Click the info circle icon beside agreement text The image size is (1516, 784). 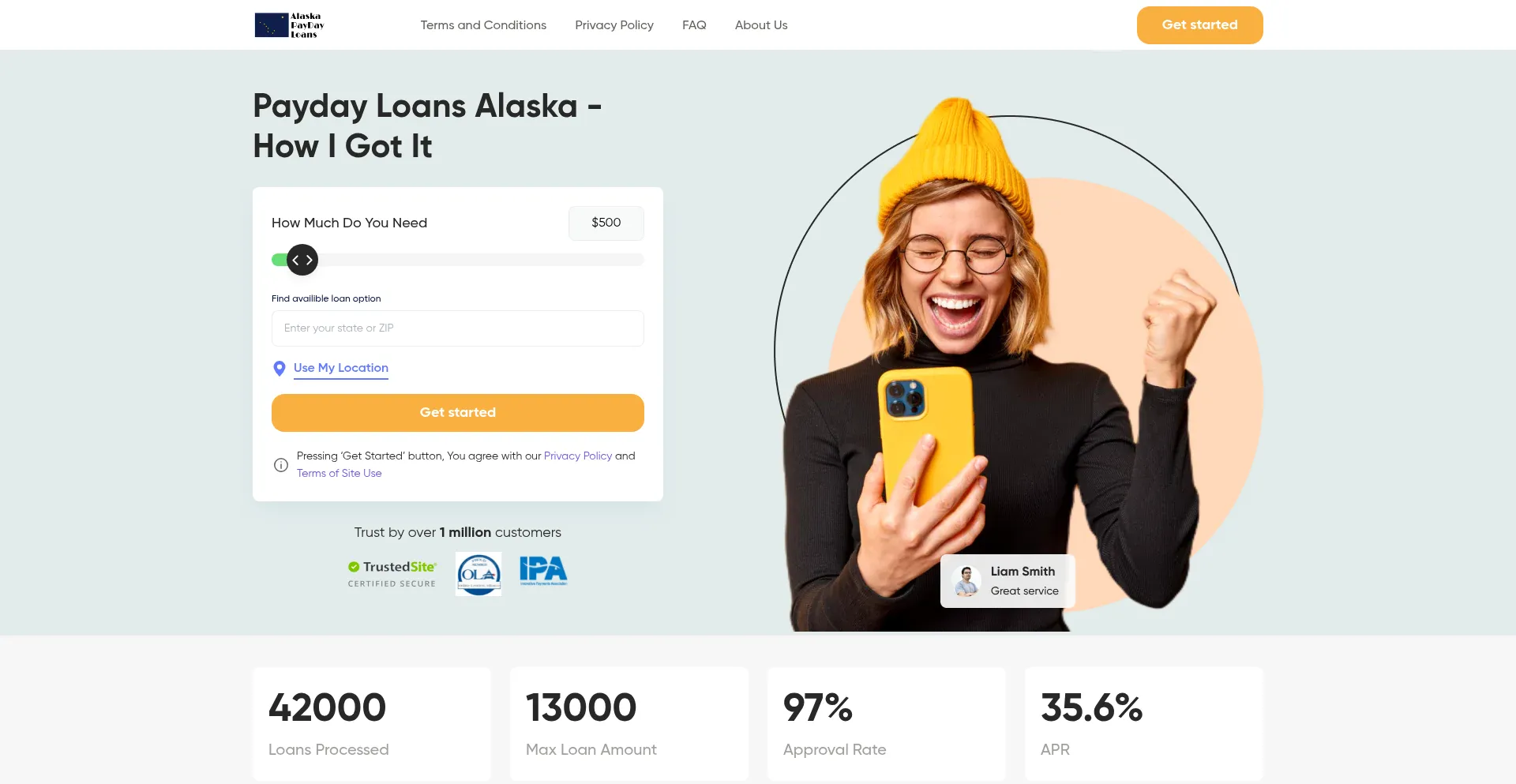[280, 465]
